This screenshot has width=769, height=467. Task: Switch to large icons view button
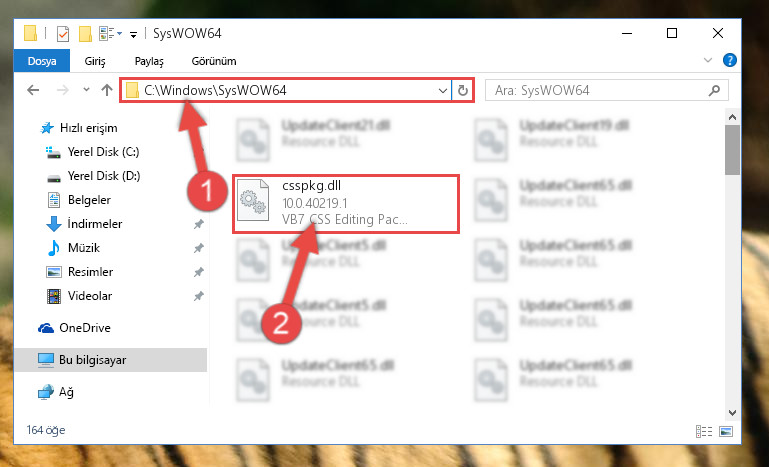point(726,431)
